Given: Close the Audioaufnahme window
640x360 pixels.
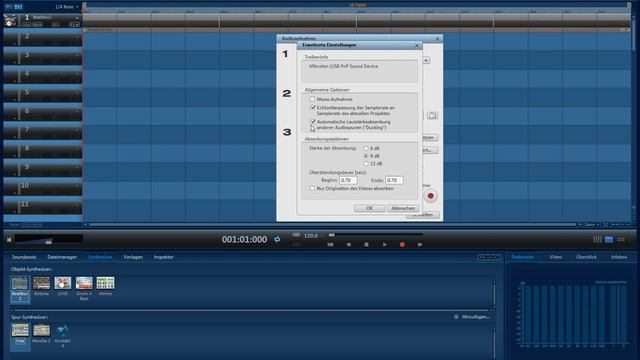Looking at the screenshot, I should [x=438, y=39].
